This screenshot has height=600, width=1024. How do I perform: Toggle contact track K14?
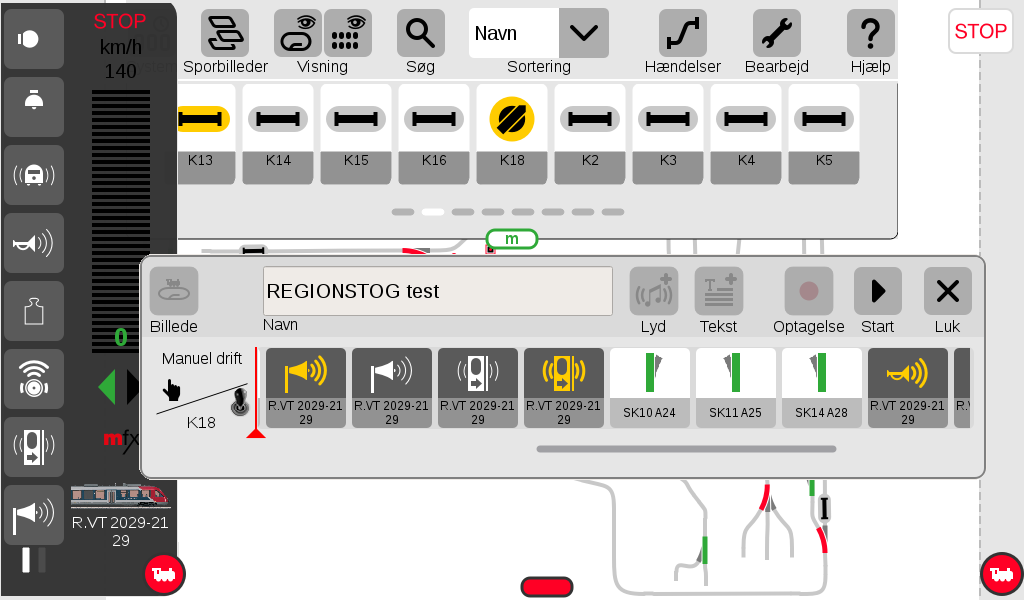(278, 134)
